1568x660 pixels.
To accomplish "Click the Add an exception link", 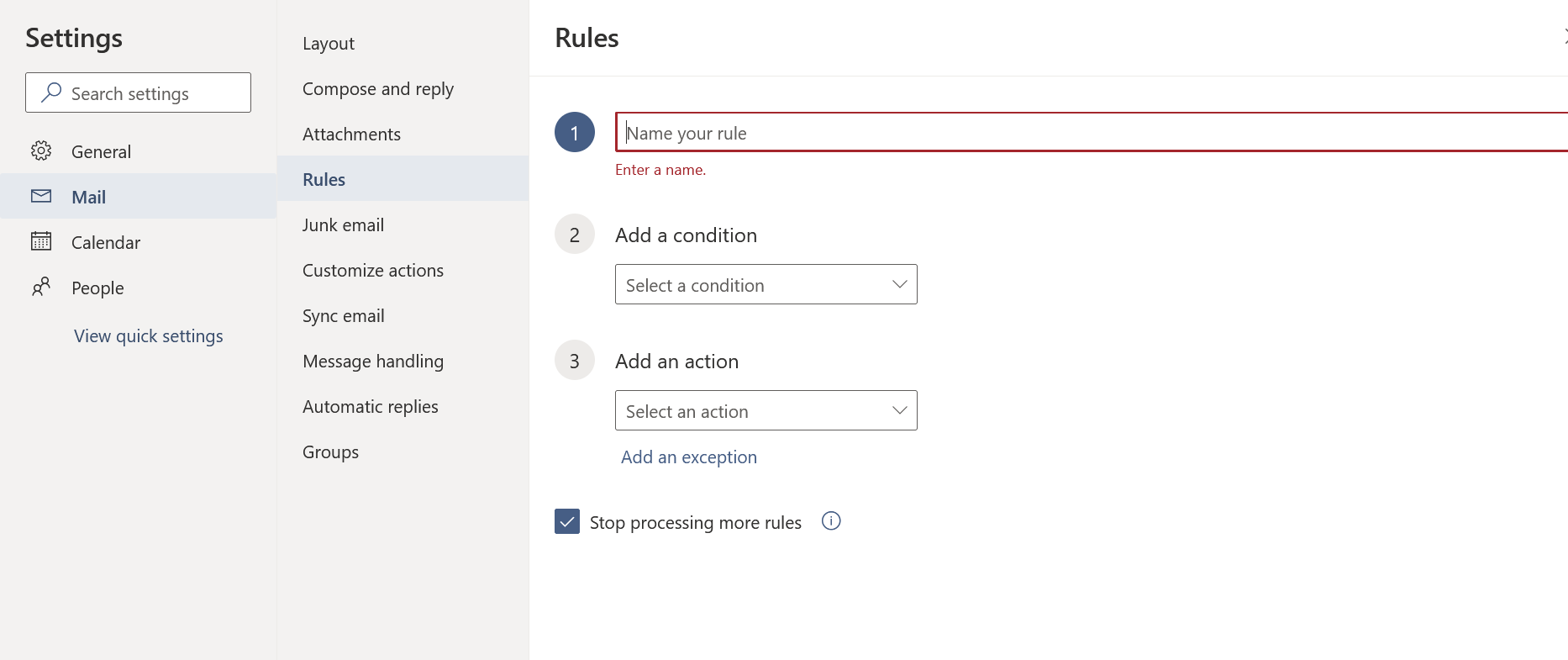I will pyautogui.click(x=688, y=457).
